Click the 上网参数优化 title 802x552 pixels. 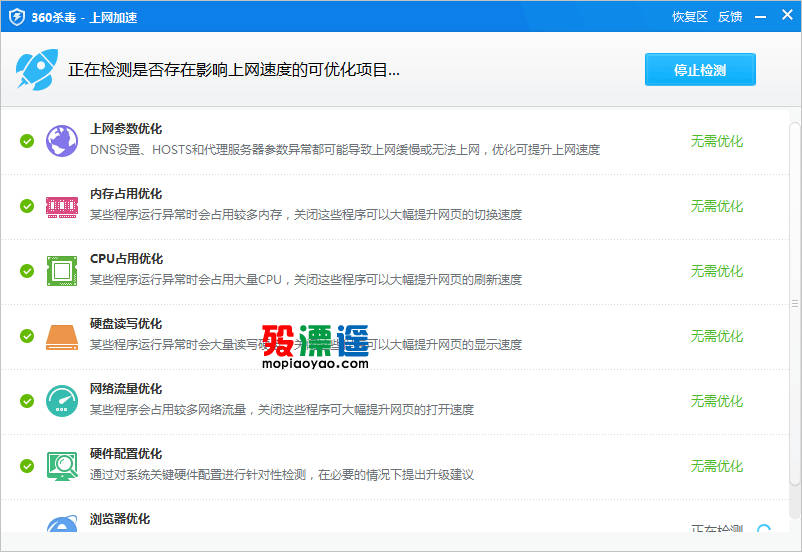126,129
